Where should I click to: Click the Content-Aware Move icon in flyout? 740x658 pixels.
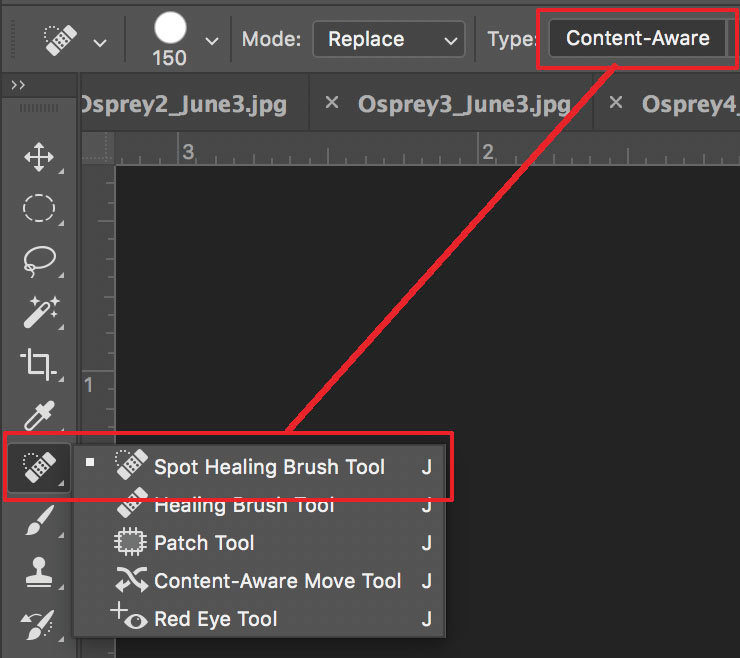[x=131, y=580]
